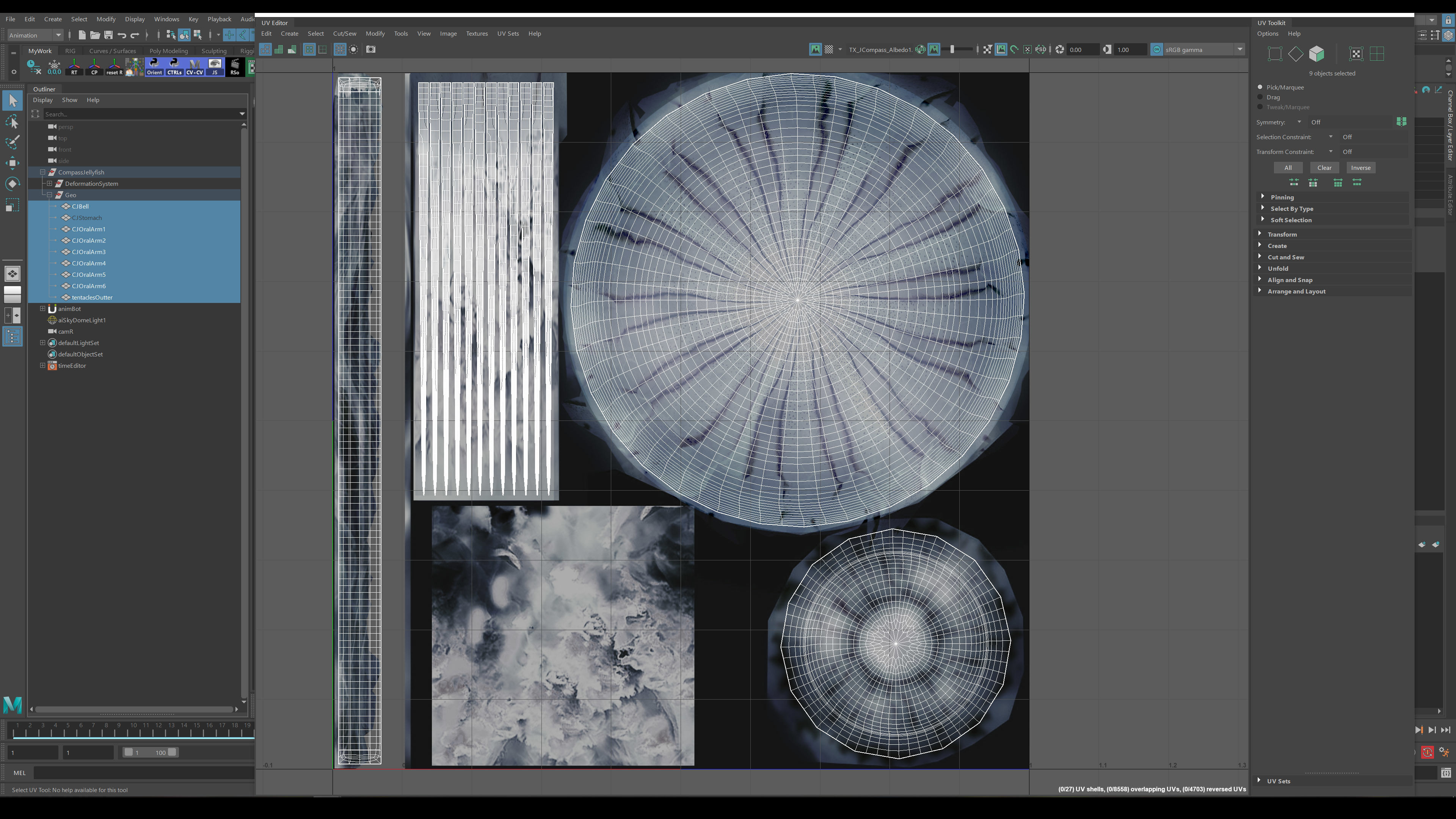Open the Cut/Sew menu
The height and width of the screenshot is (819, 1456).
[x=344, y=33]
